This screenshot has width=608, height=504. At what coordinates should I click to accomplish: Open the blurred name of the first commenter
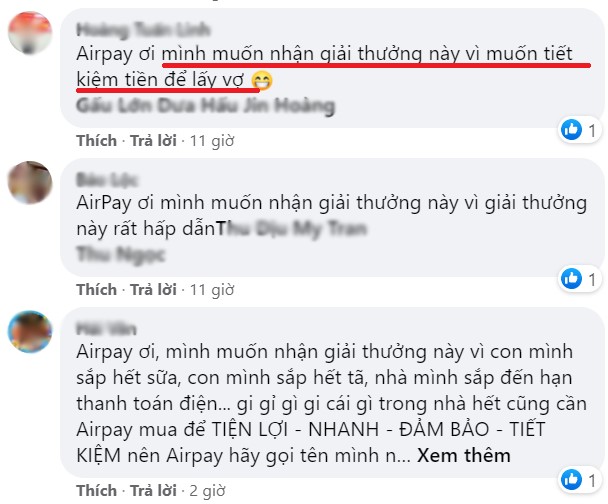click(143, 30)
